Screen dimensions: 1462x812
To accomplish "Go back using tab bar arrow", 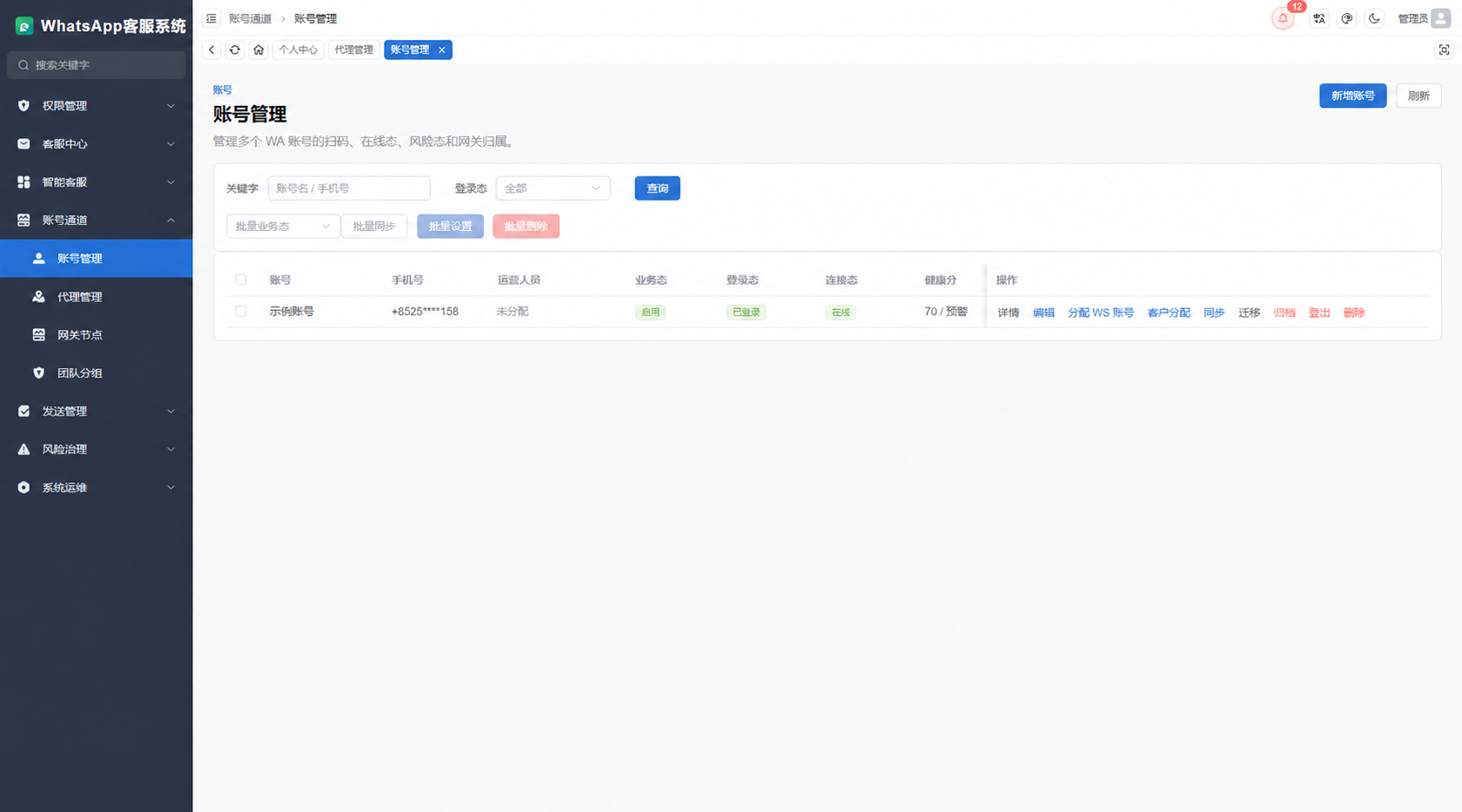I will pyautogui.click(x=211, y=50).
